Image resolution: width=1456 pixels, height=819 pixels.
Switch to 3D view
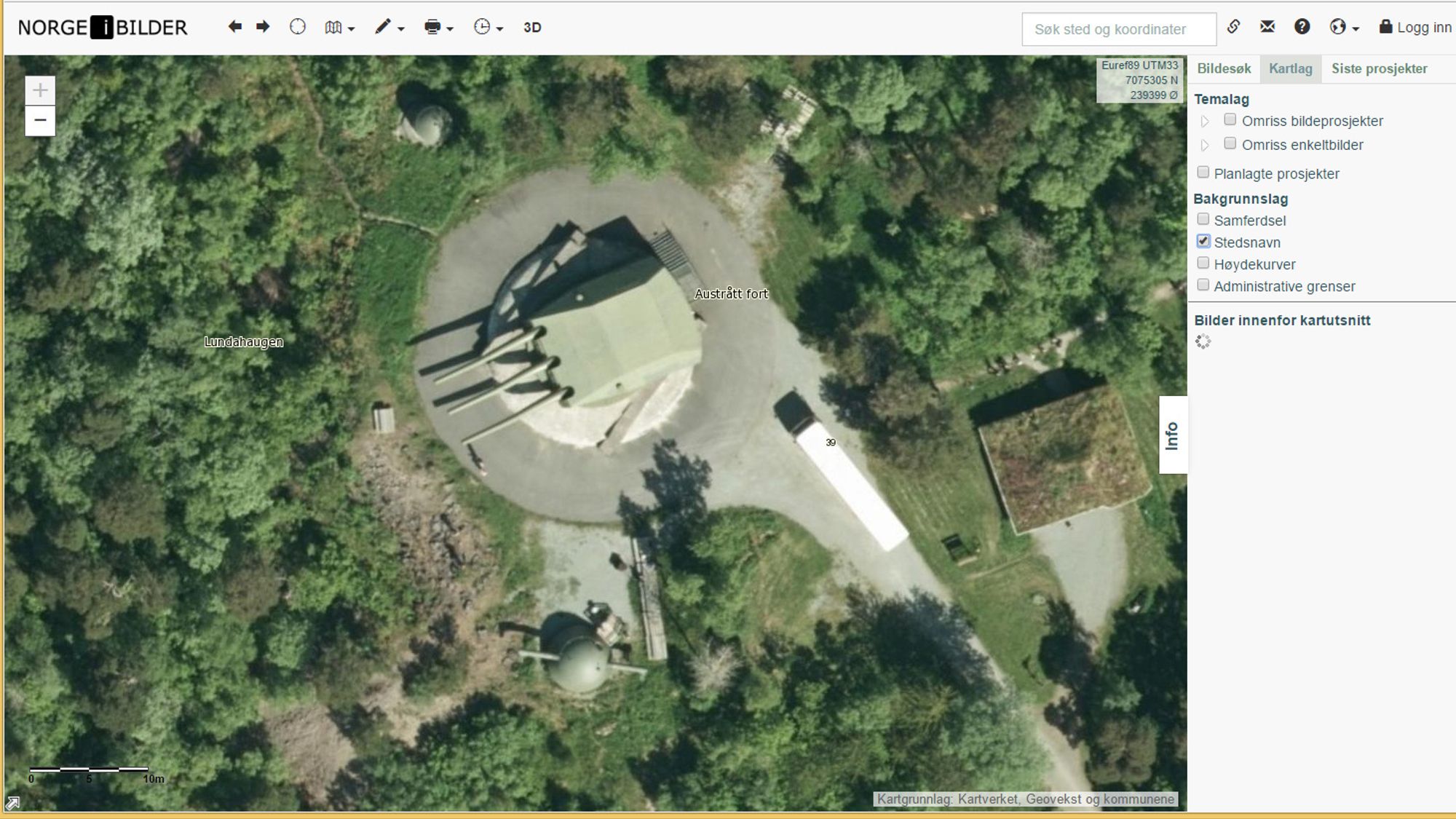(x=532, y=28)
